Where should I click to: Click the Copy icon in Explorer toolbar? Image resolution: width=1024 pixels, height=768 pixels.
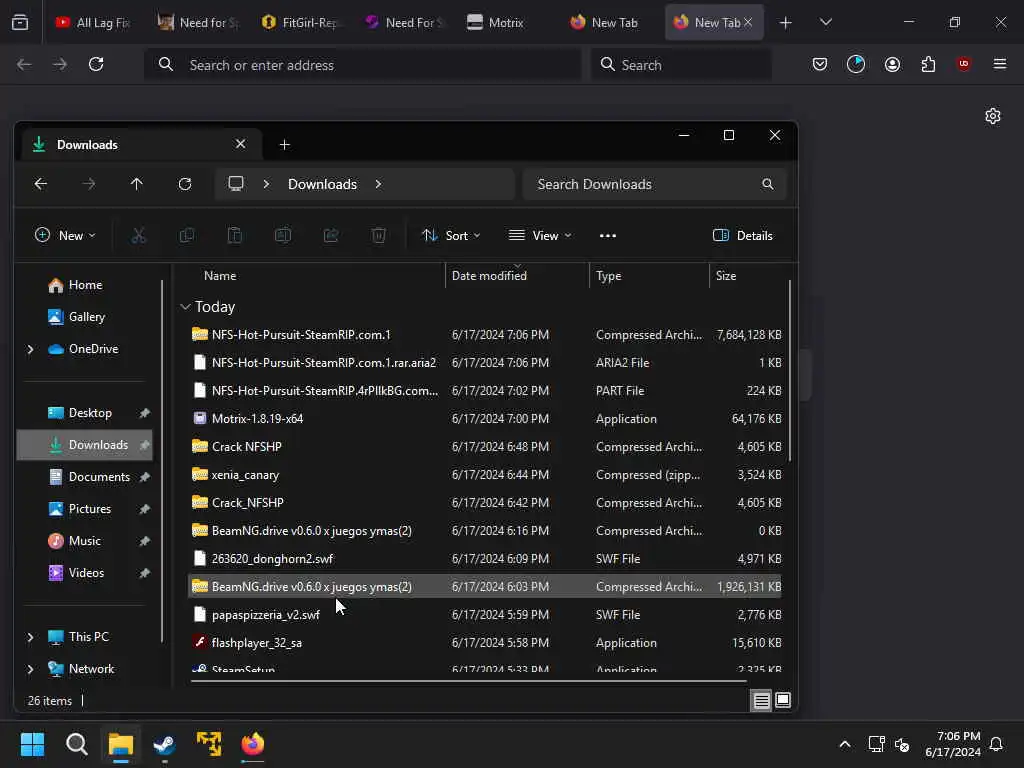pos(187,236)
